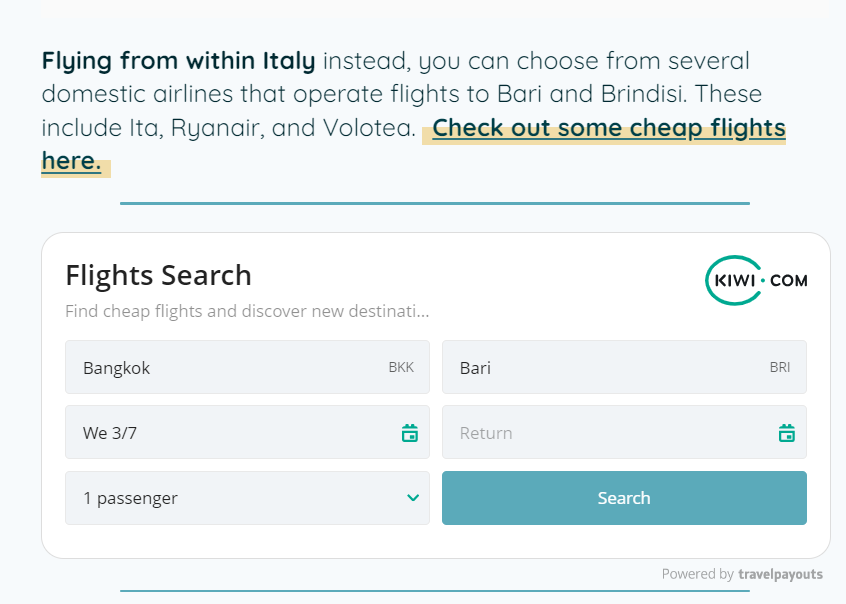Screen dimensions: 846x604
Task: Expand the passenger chevron arrow
Action: click(413, 498)
